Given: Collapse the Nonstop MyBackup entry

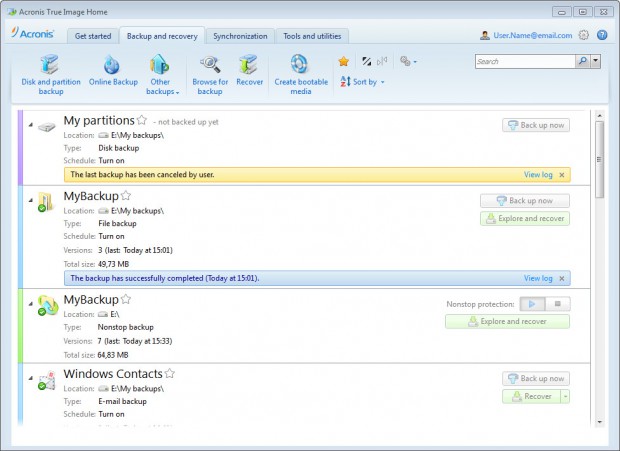Looking at the screenshot, I should pyautogui.click(x=31, y=304).
